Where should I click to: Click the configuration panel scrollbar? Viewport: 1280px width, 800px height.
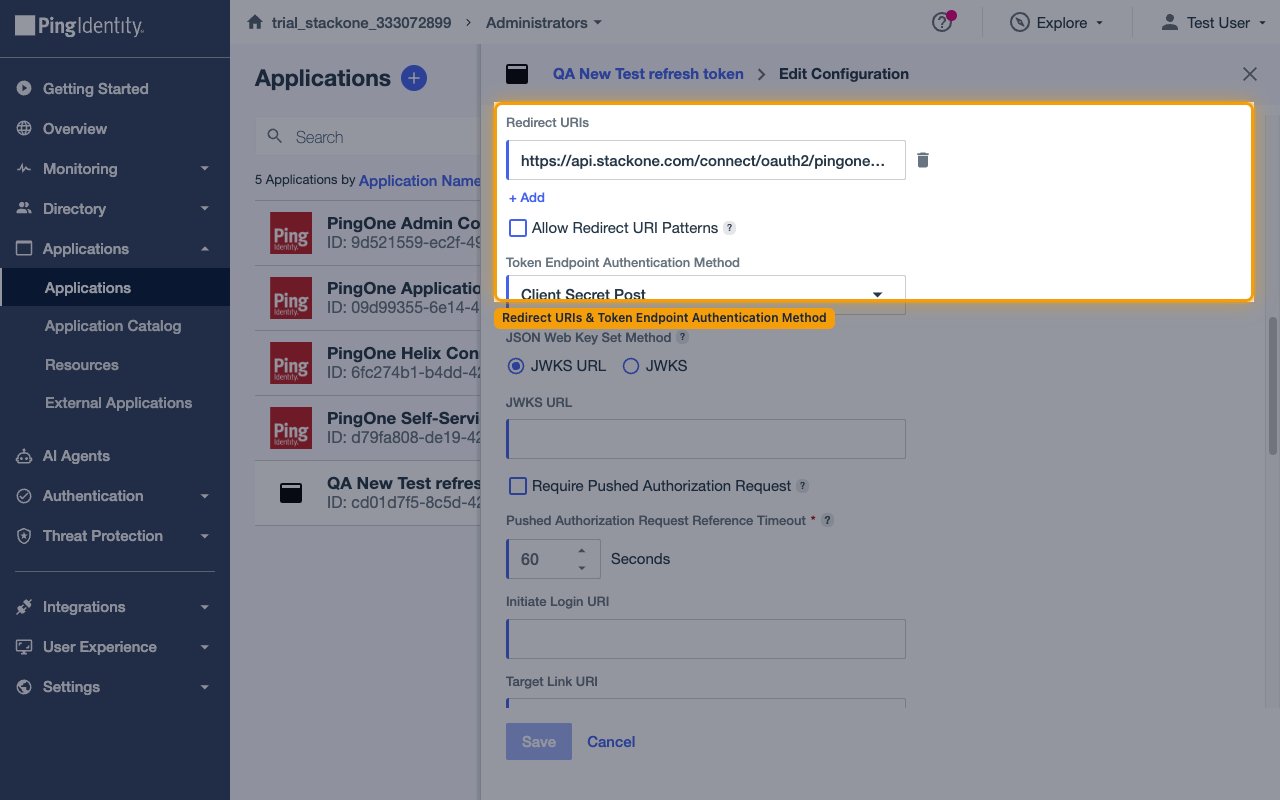[x=1272, y=385]
